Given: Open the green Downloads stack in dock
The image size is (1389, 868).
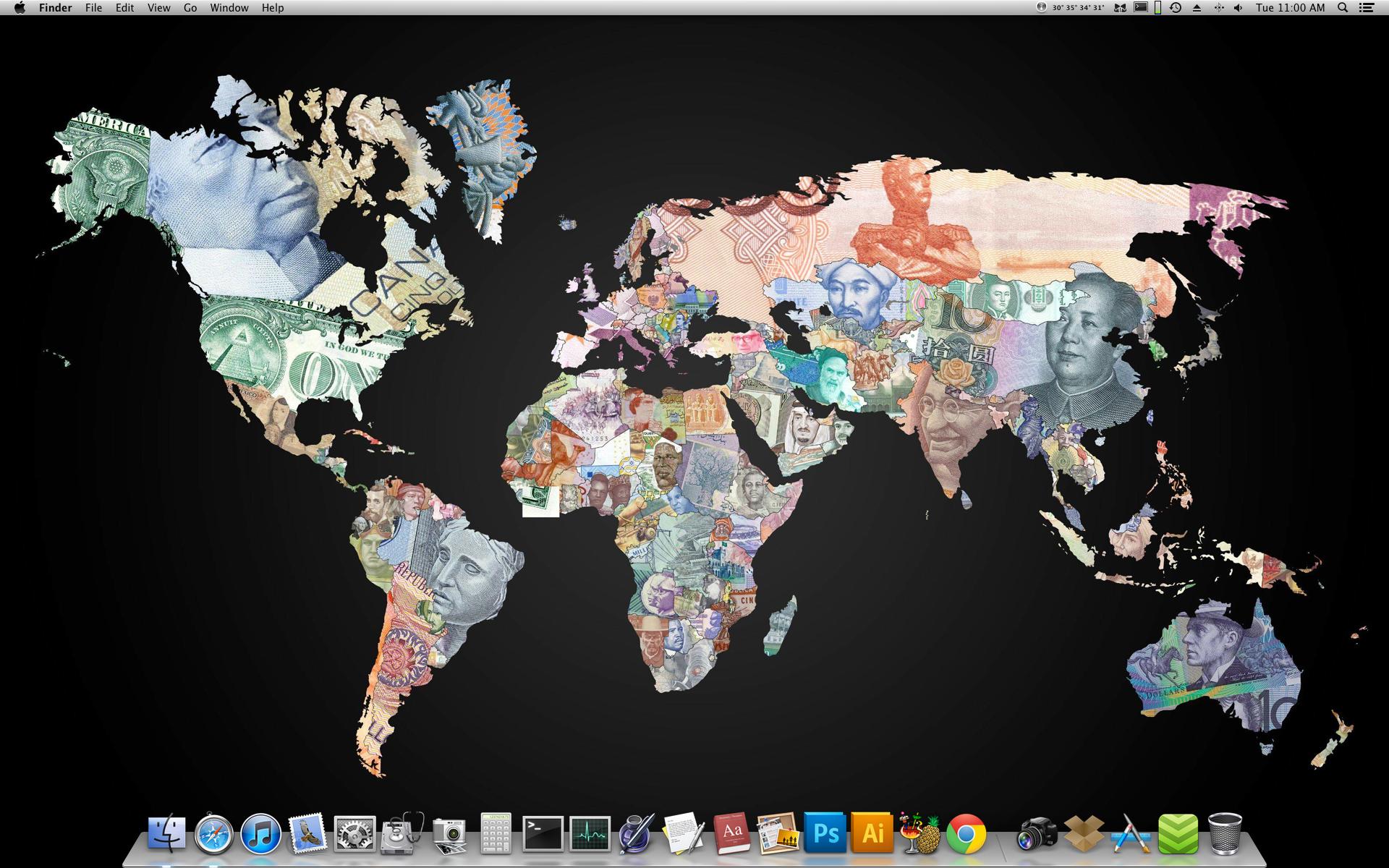Looking at the screenshot, I should coord(1178,834).
